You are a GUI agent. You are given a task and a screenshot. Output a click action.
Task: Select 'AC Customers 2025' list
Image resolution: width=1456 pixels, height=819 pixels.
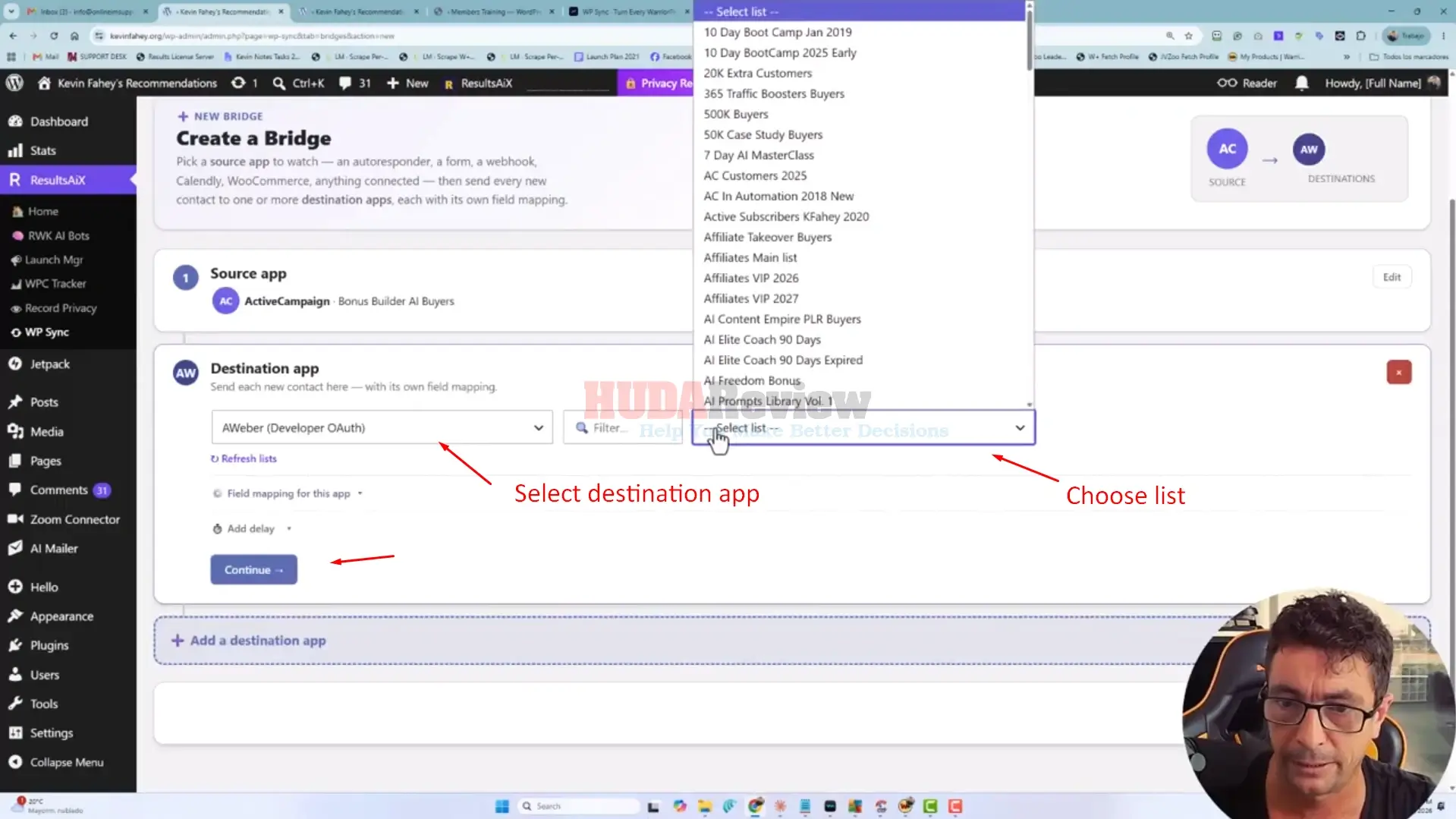755,175
